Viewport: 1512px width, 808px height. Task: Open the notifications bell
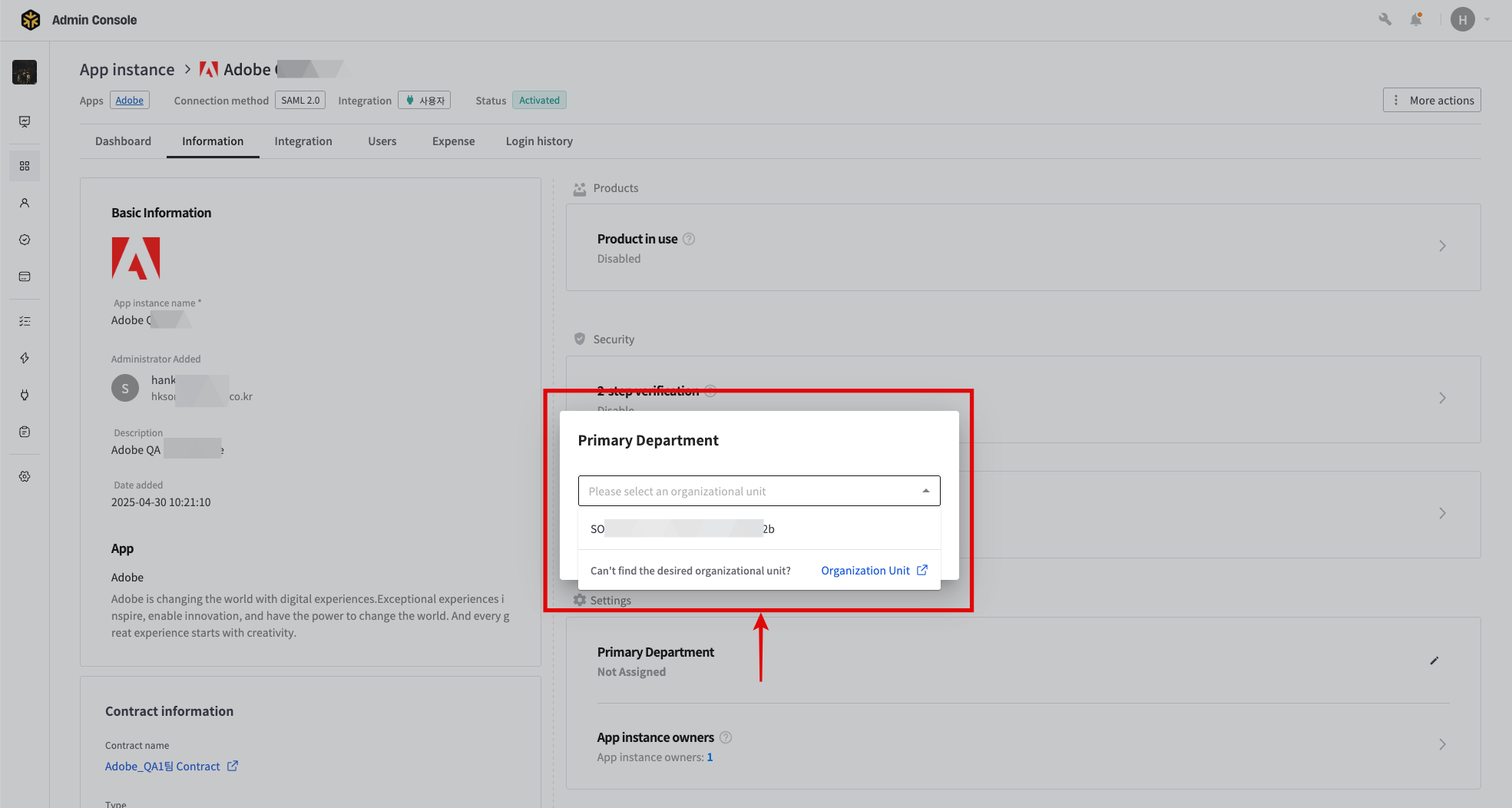tap(1416, 20)
